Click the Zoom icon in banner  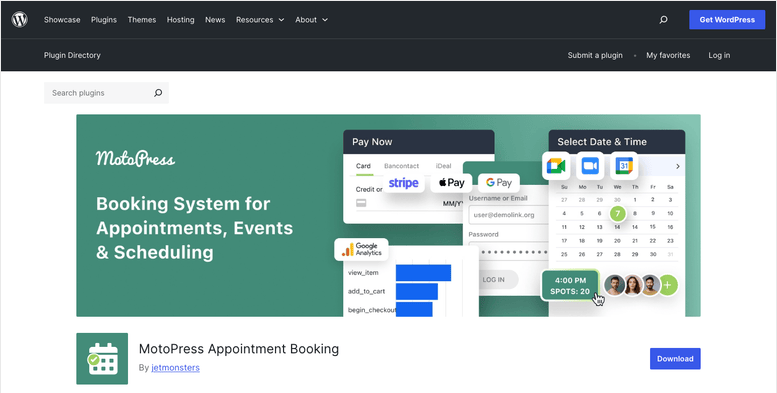click(x=590, y=166)
